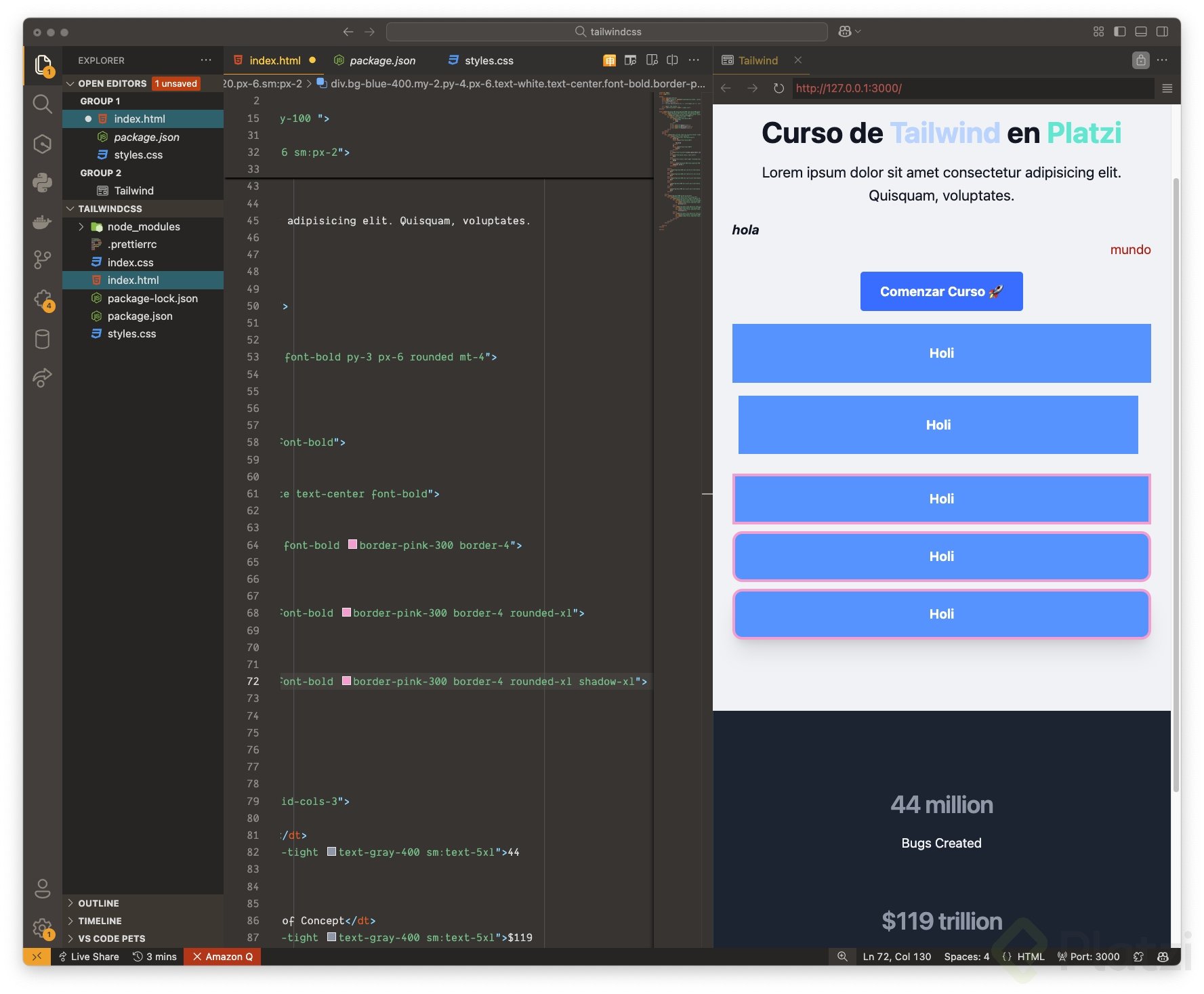Open the Source Control view
The width and height of the screenshot is (1204, 994).
tap(43, 260)
